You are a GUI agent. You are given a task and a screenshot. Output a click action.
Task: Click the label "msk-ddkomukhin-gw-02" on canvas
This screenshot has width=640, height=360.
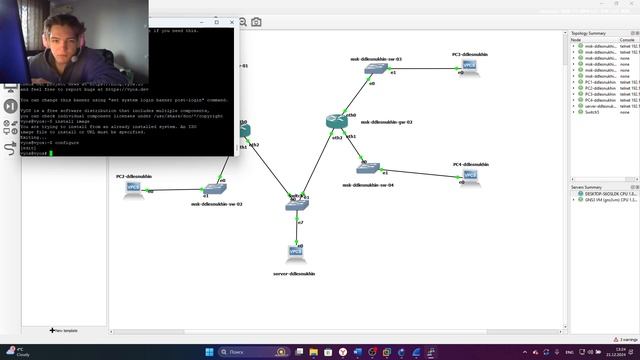pos(386,122)
